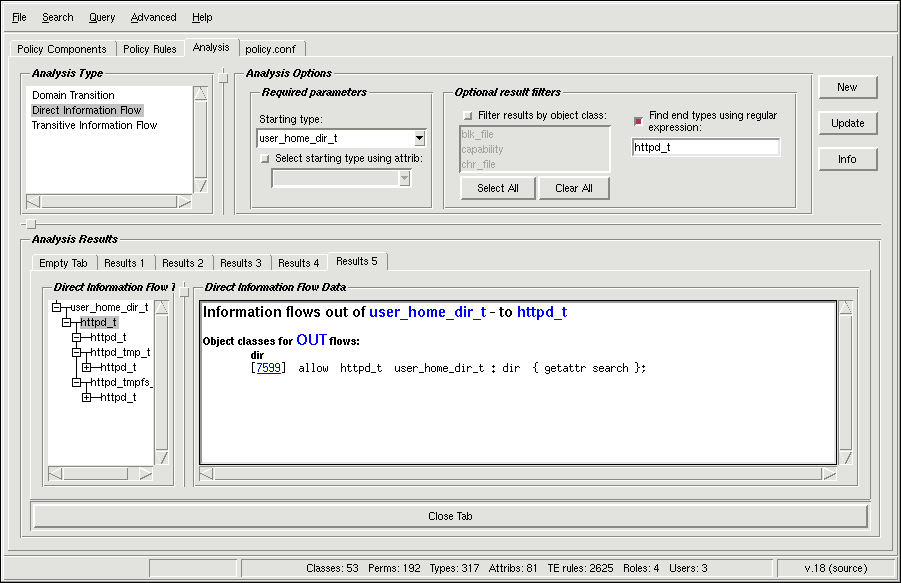Click the end type regex field

point(706,148)
